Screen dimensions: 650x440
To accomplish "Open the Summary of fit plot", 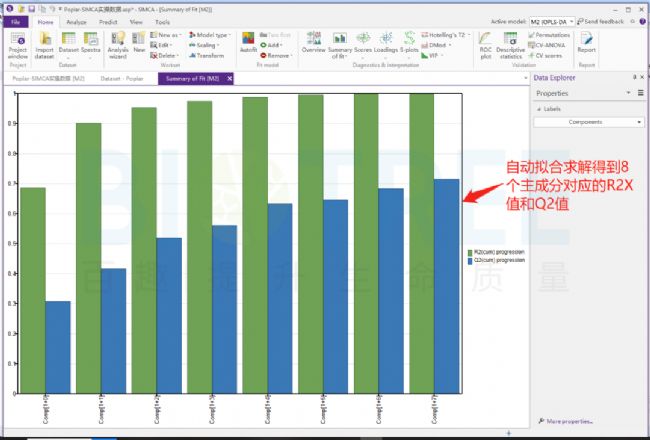I will [340, 46].
